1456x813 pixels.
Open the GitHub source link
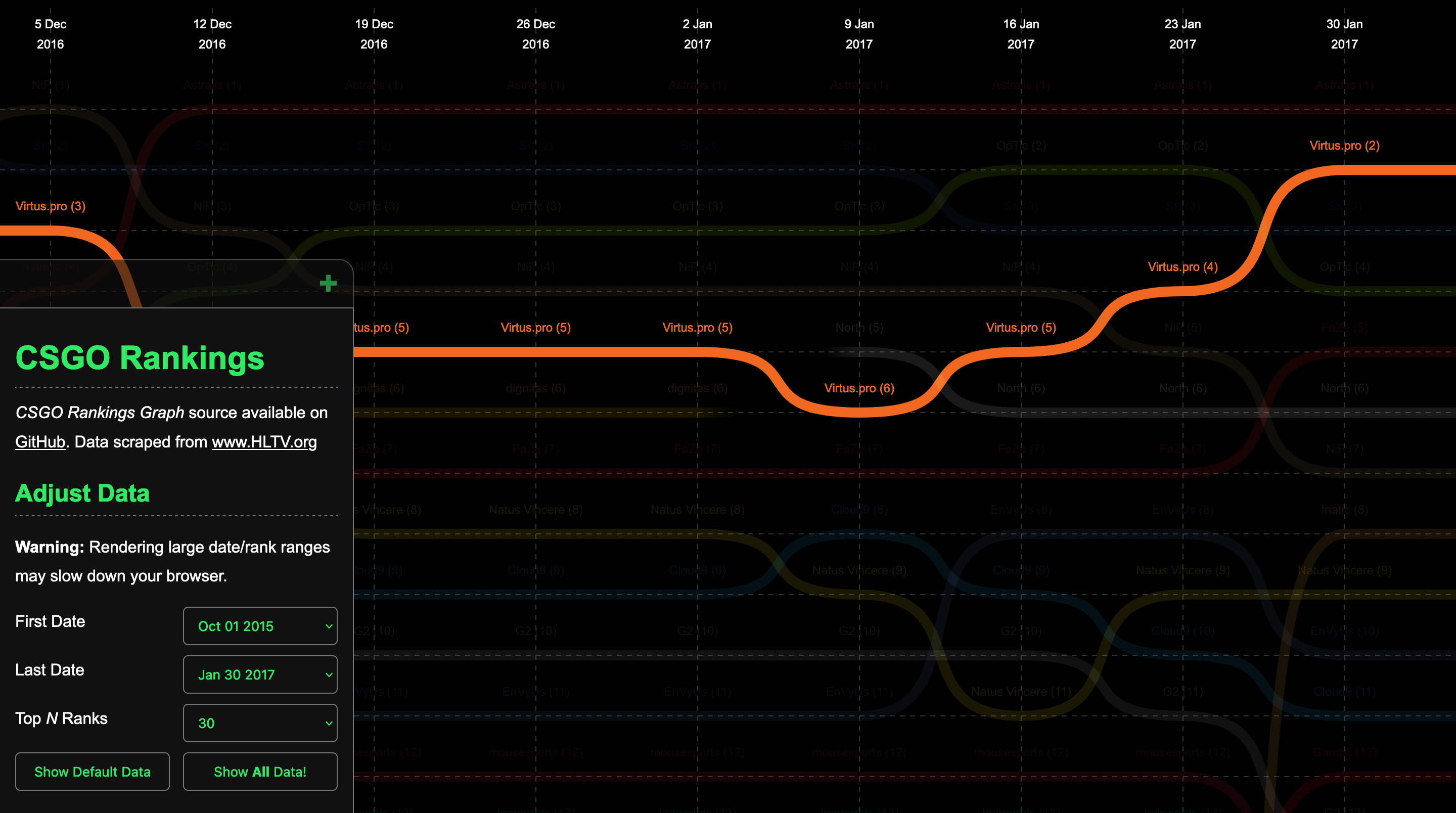point(40,441)
